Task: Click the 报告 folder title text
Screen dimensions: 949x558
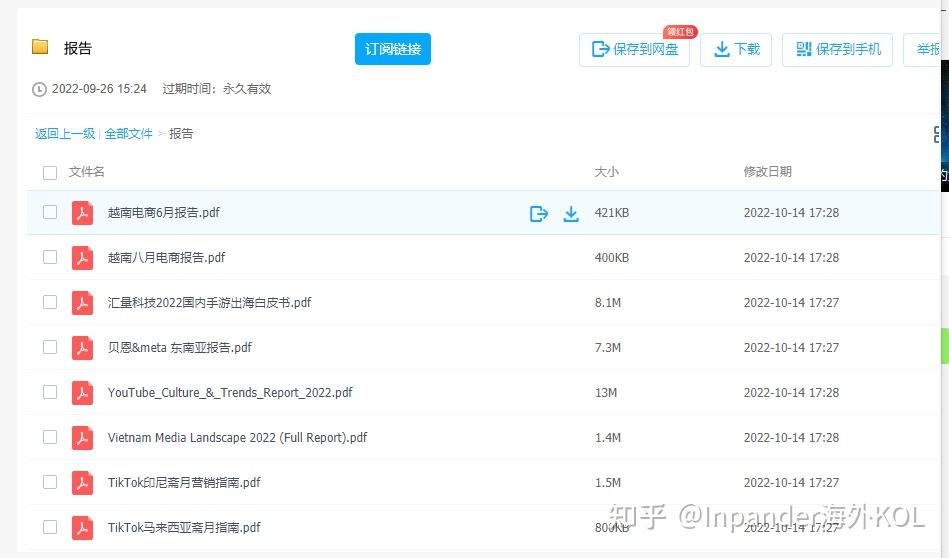Action: pyautogui.click(x=77, y=48)
